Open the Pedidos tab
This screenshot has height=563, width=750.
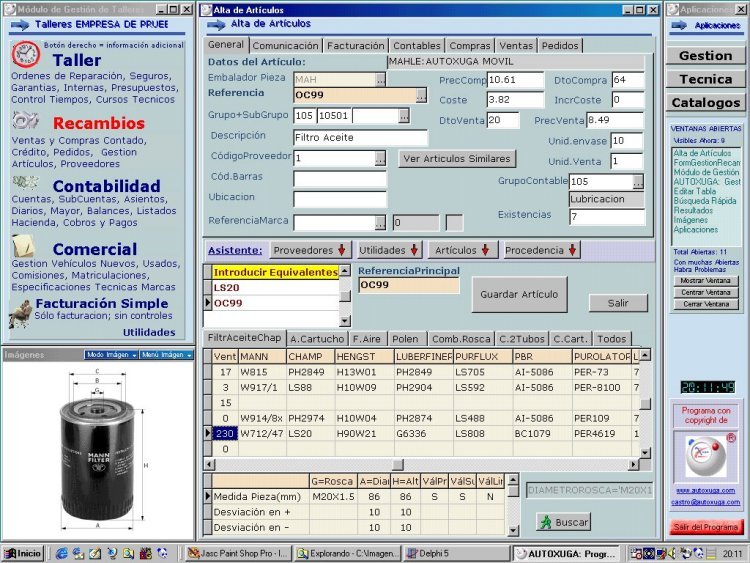point(560,45)
